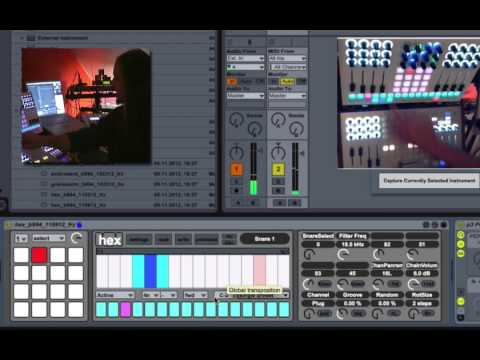Adjust track 2 send B knob

point(296,129)
